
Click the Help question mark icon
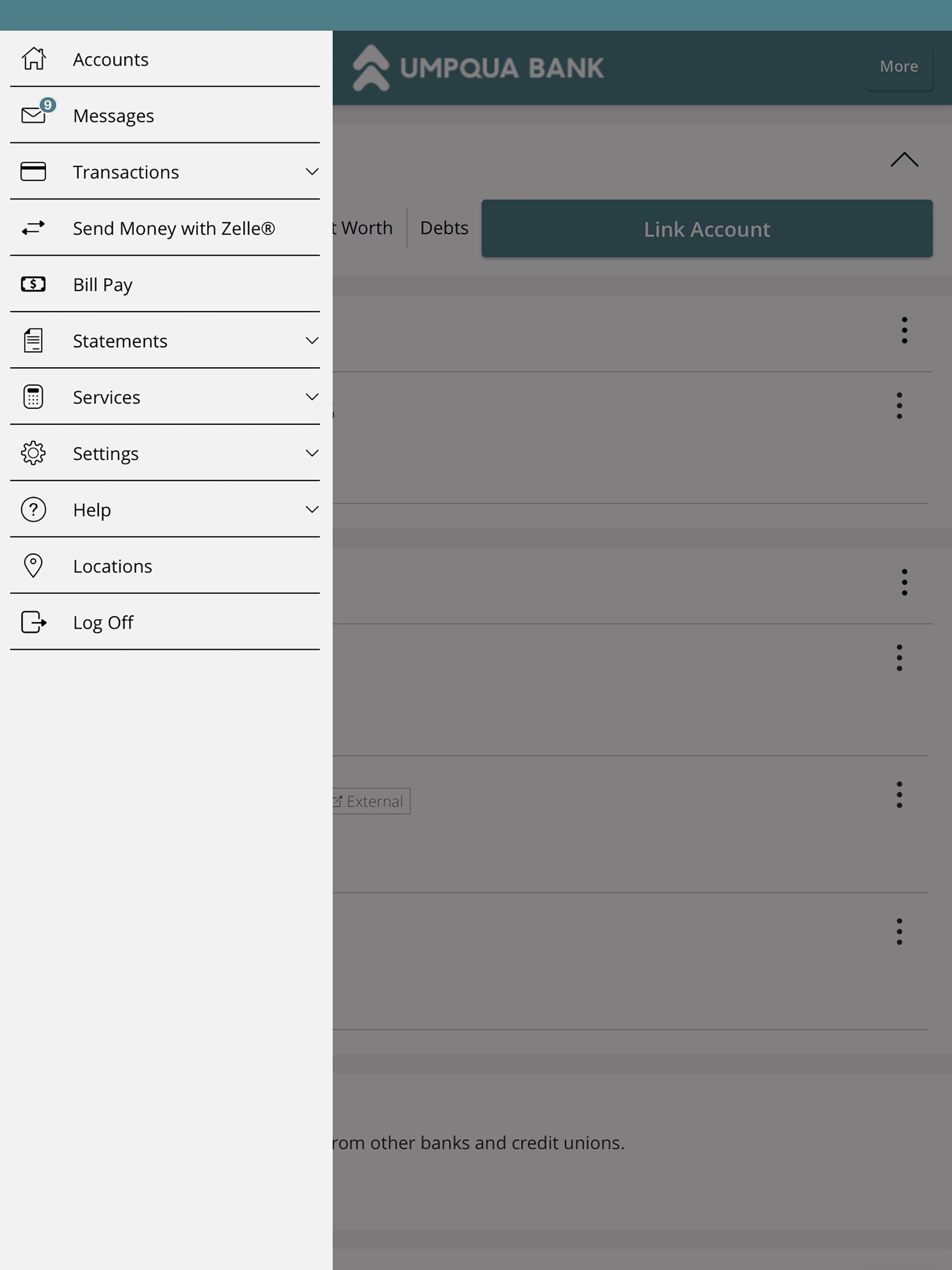pyautogui.click(x=33, y=509)
